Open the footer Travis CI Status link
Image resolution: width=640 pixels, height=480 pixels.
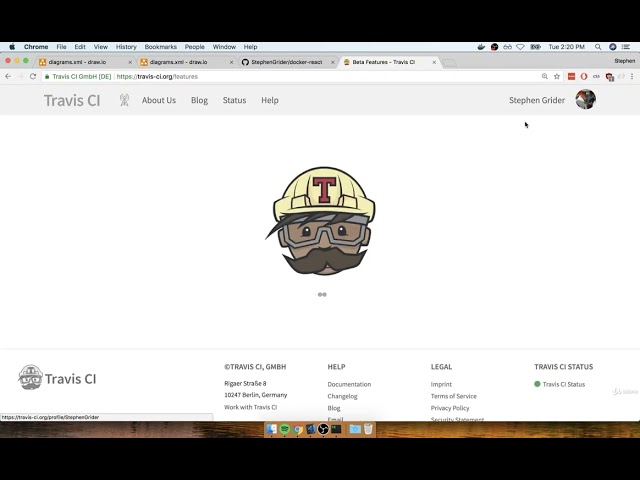pyautogui.click(x=564, y=384)
